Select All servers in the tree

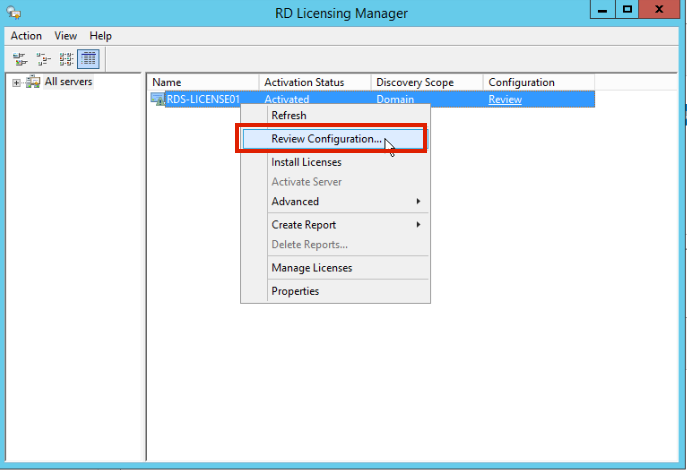point(68,81)
